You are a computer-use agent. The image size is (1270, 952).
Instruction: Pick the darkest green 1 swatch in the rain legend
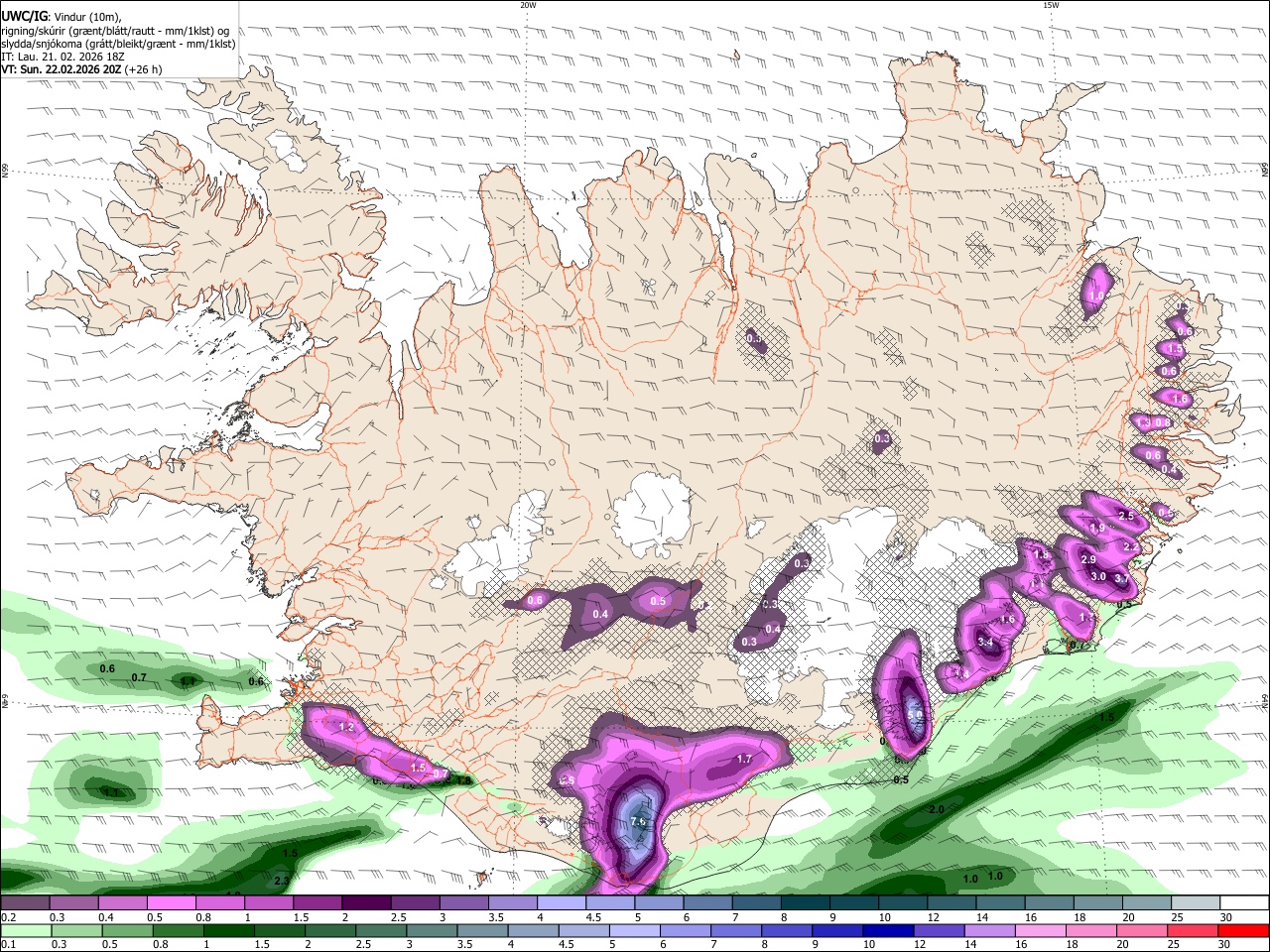229,931
